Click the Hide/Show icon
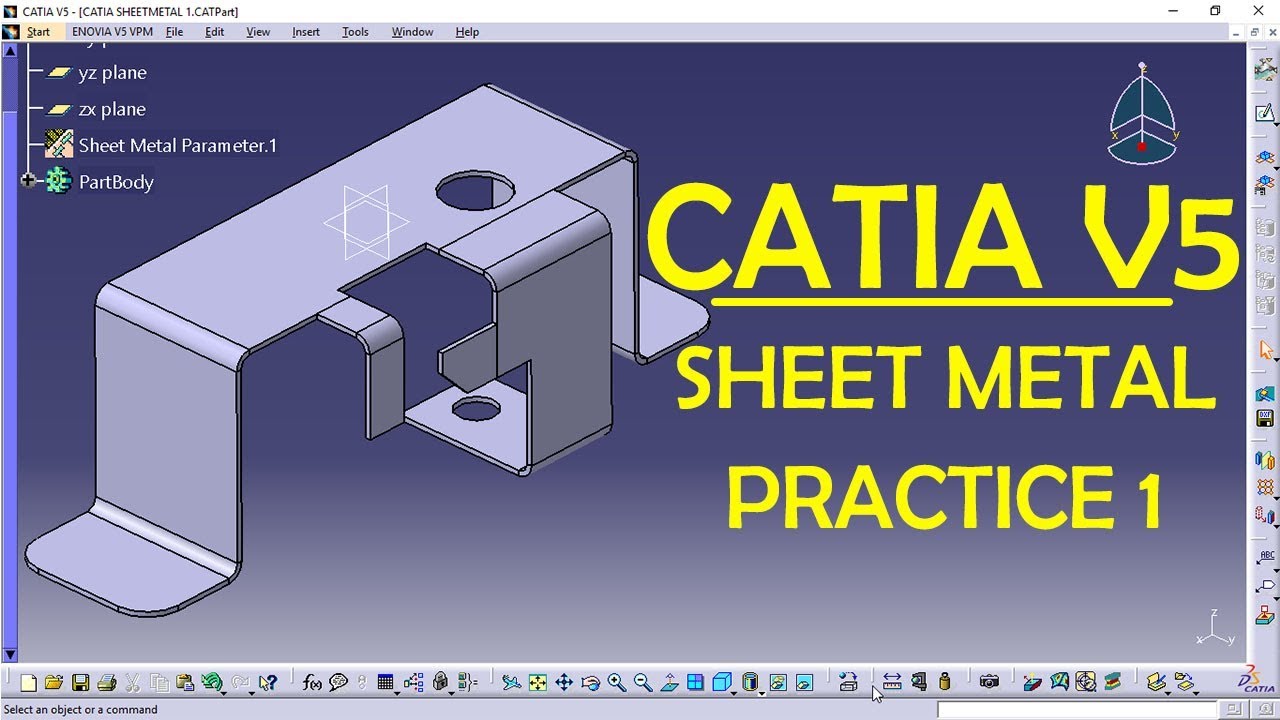Screen dimensions: 1280x720 pos(778,683)
